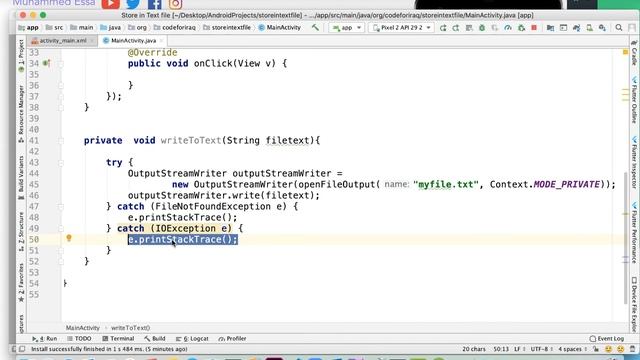
Task: Open the Structure side panel
Action: 21,231
